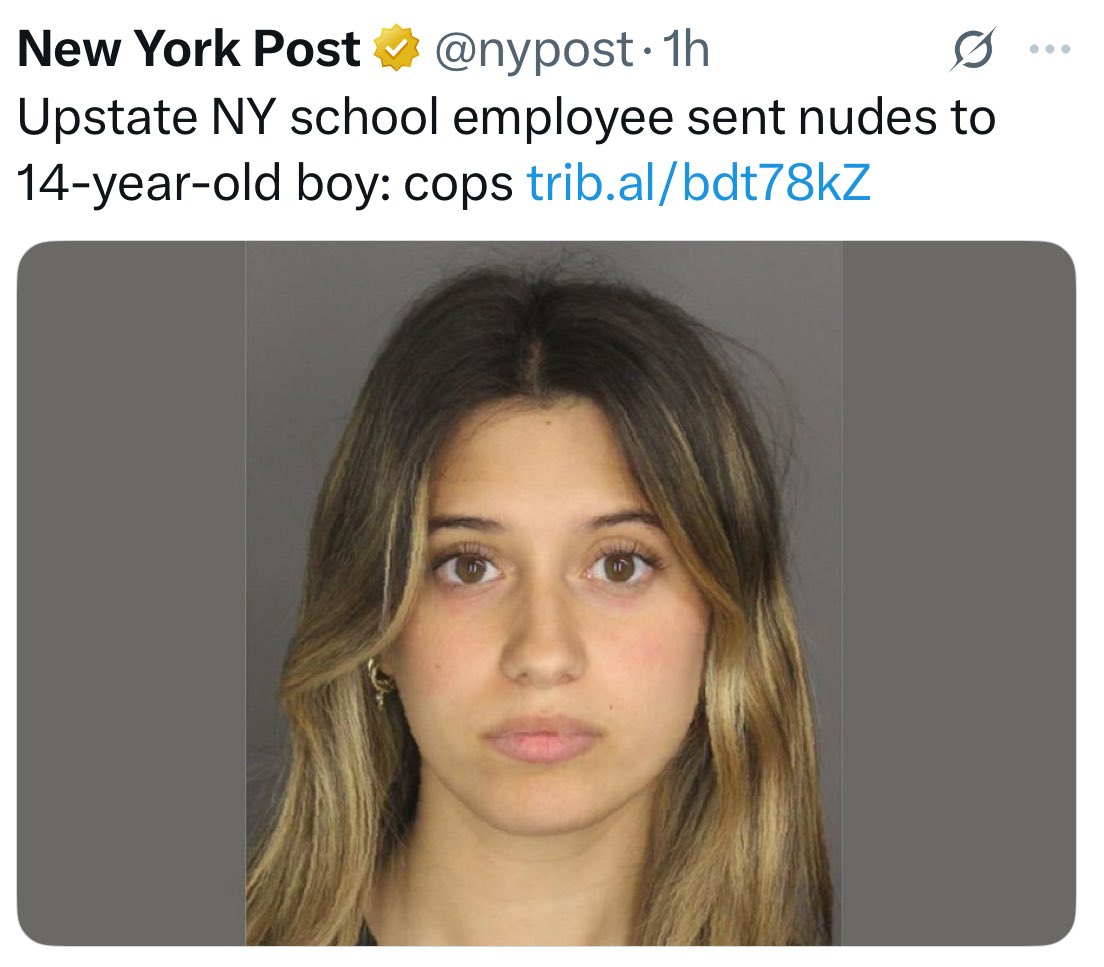1104x967 pixels.
Task: Click the gold verified badge
Action: pos(396,48)
